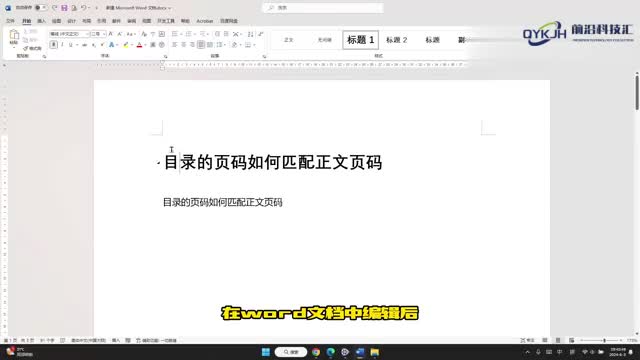Switch to the 插入 Insert tab
This screenshot has height=360, width=640.
tap(41, 21)
